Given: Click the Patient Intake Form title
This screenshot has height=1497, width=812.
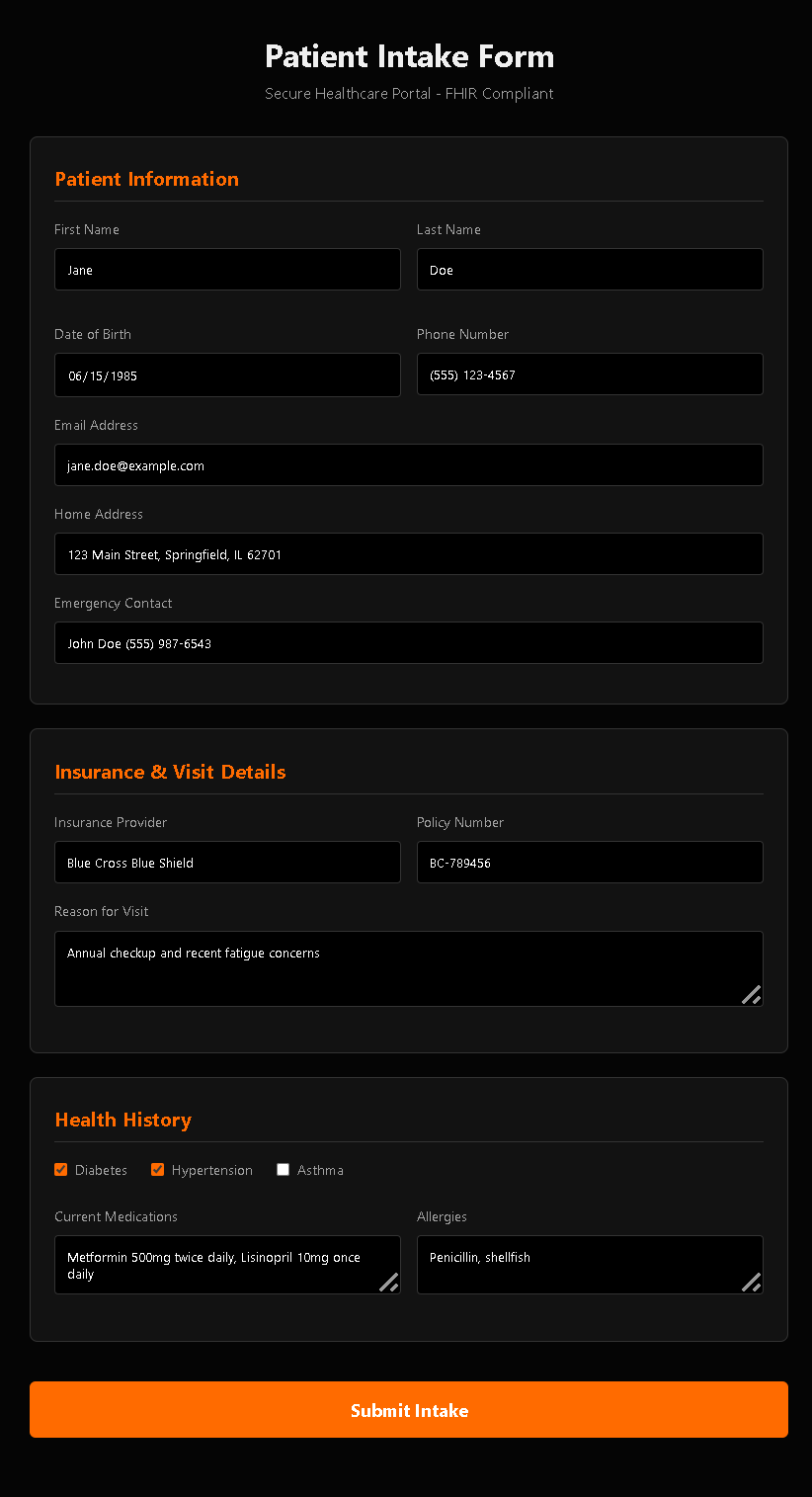Looking at the screenshot, I should [409, 56].
